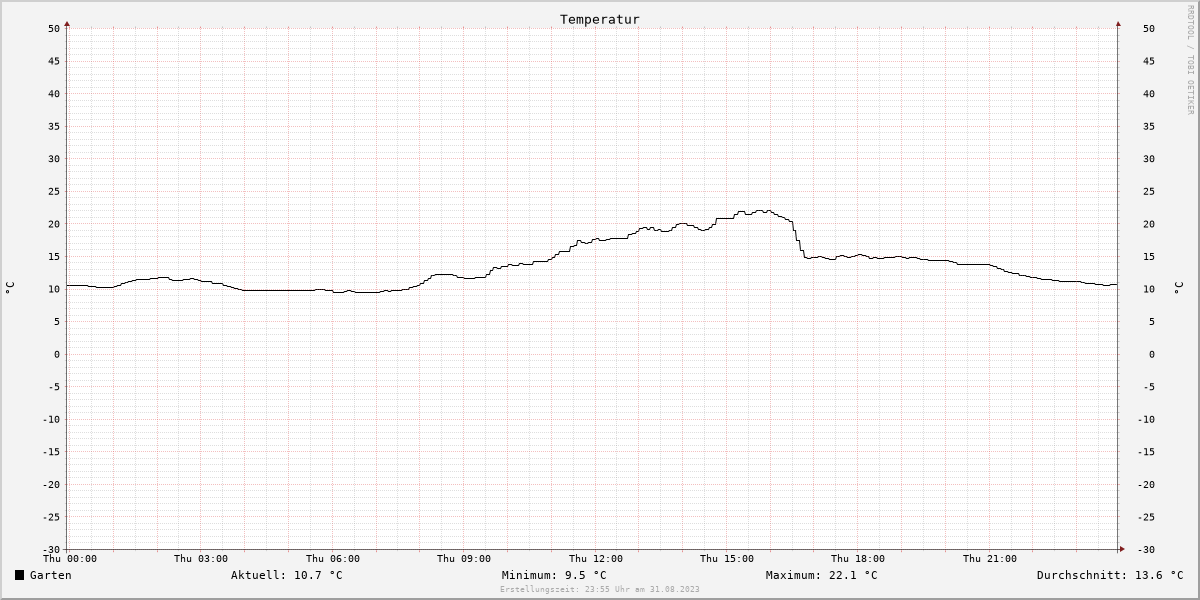
Task: Click the left axis 25 label
Action: 55,191
